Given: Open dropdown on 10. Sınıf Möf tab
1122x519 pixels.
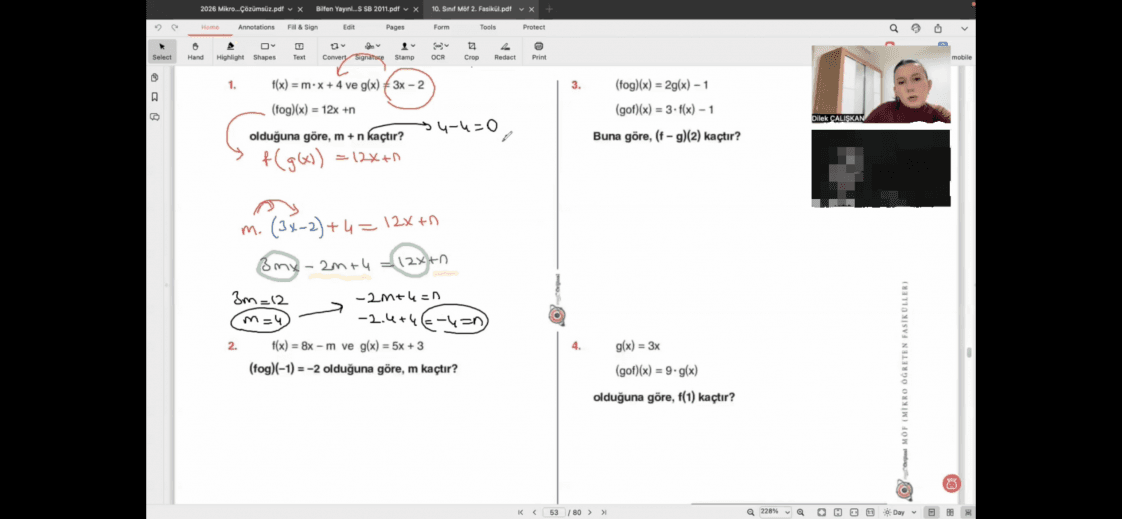Looking at the screenshot, I should [x=521, y=9].
